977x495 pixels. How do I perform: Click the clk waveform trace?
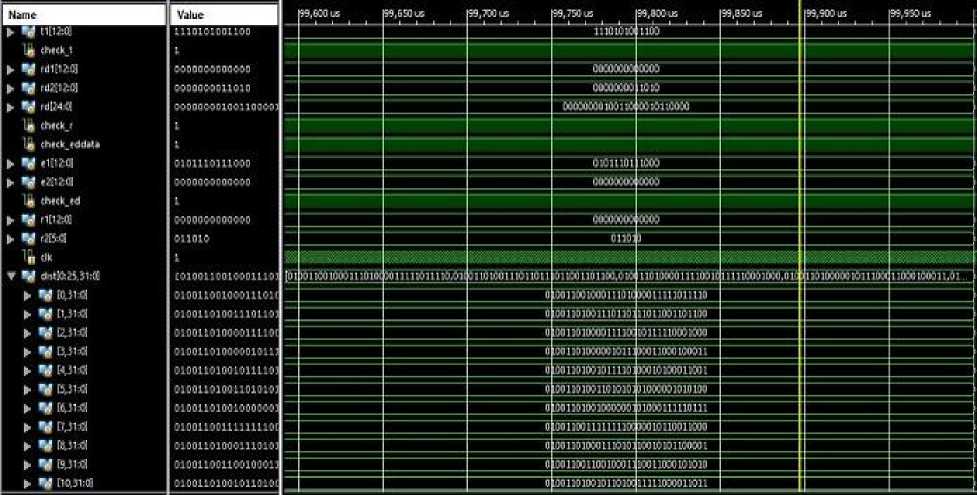point(629,257)
